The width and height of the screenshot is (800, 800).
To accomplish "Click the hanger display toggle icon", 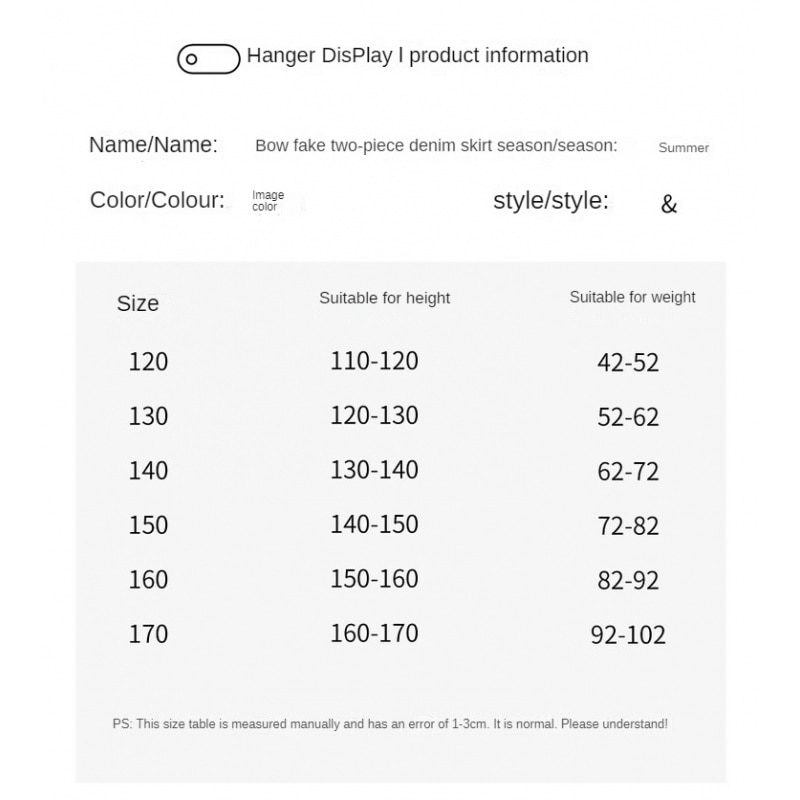I will (208, 58).
